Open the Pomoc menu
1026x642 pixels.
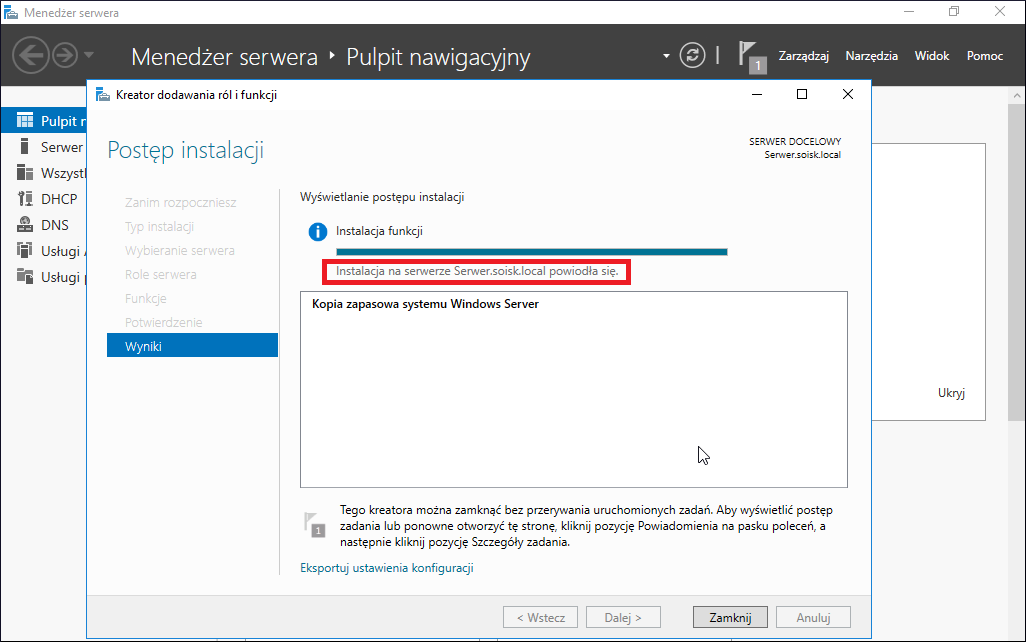(985, 56)
